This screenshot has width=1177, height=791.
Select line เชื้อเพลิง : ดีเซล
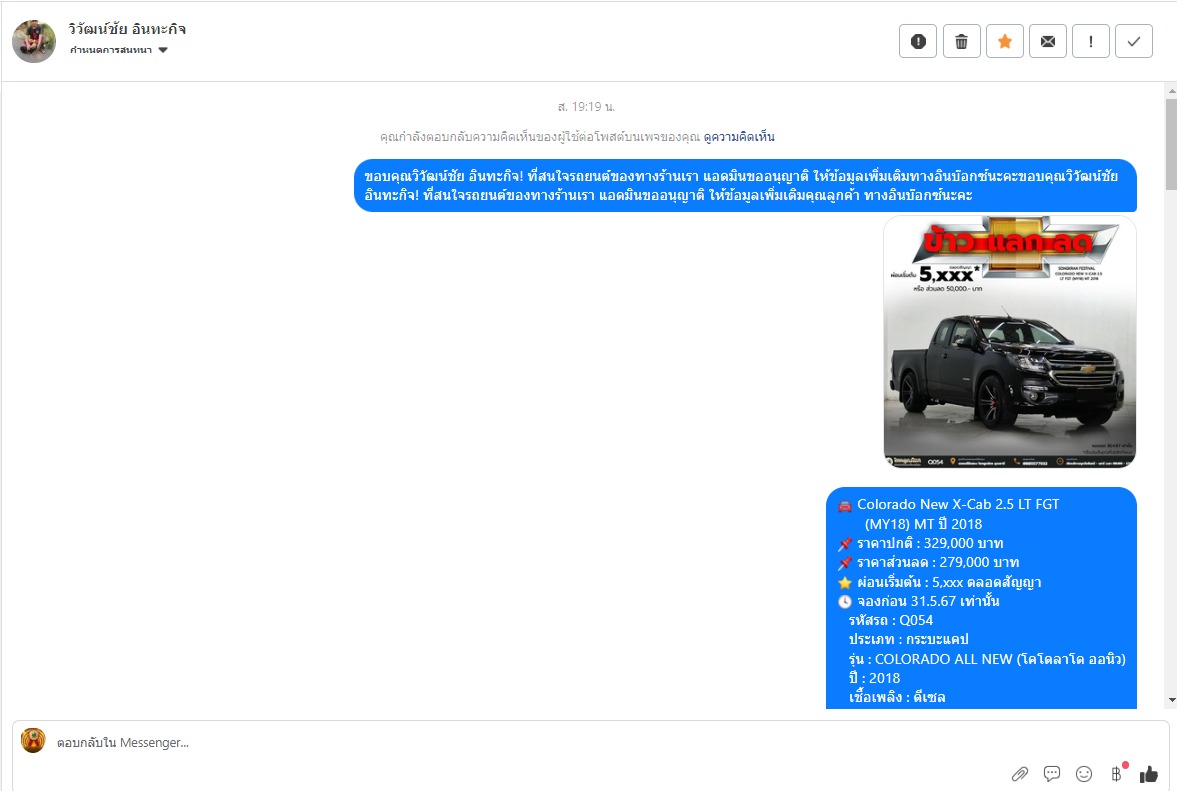[897, 697]
